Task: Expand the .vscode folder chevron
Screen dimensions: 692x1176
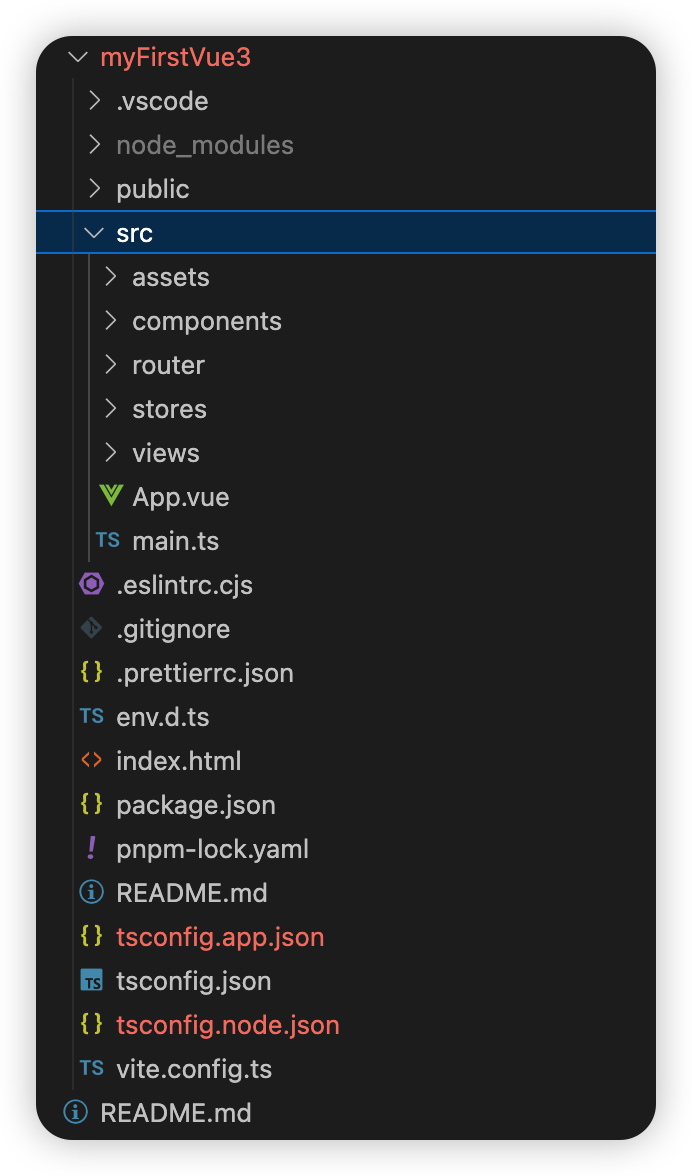Action: pyautogui.click(x=94, y=100)
